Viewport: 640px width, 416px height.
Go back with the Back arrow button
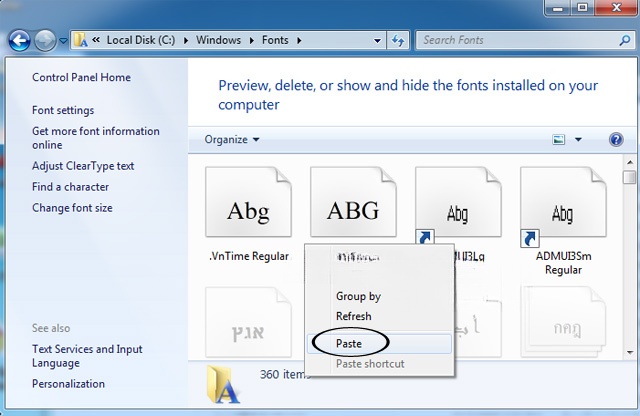pyautogui.click(x=19, y=41)
